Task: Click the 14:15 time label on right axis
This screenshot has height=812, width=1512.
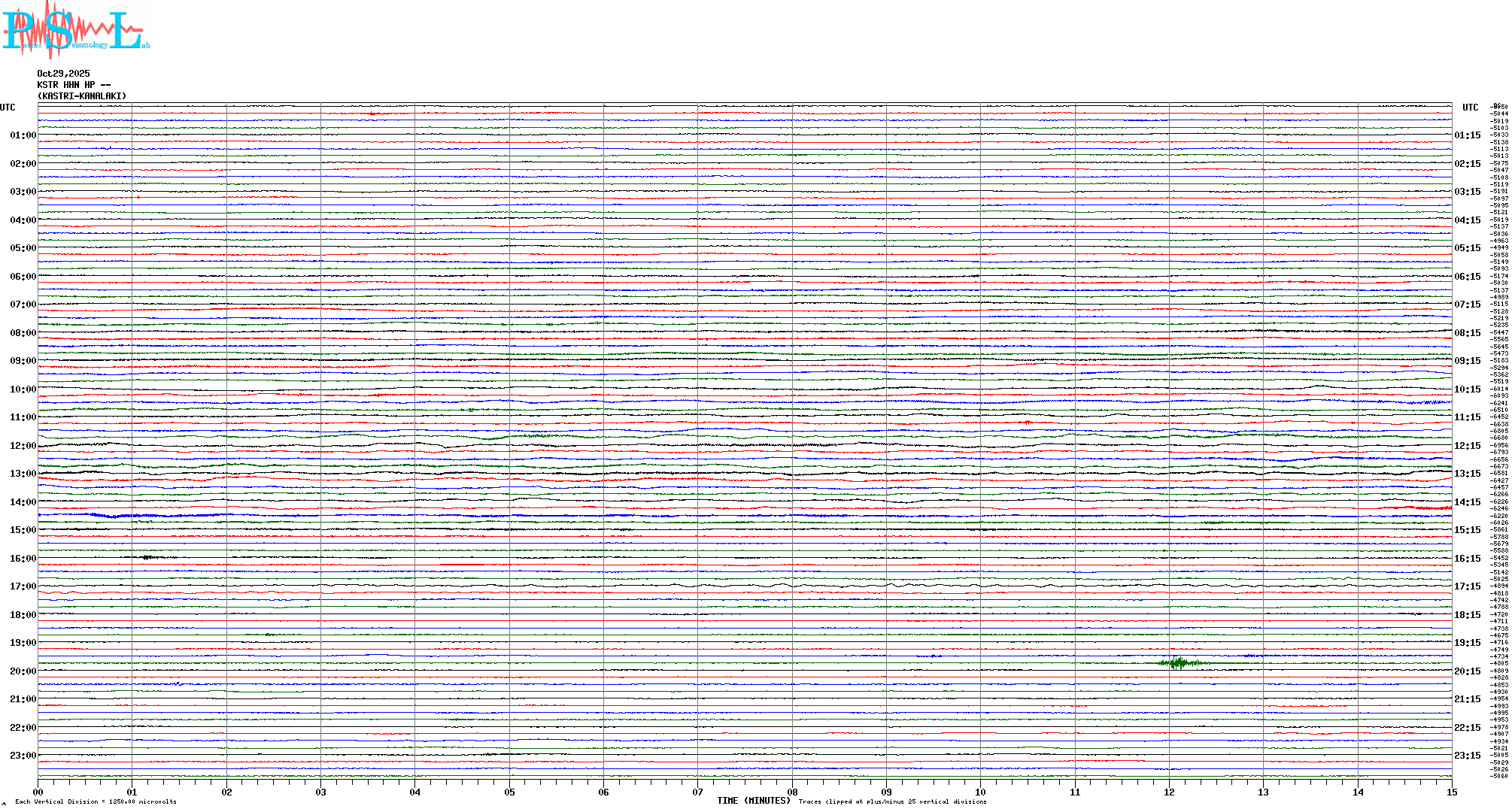Action: pyautogui.click(x=1468, y=502)
